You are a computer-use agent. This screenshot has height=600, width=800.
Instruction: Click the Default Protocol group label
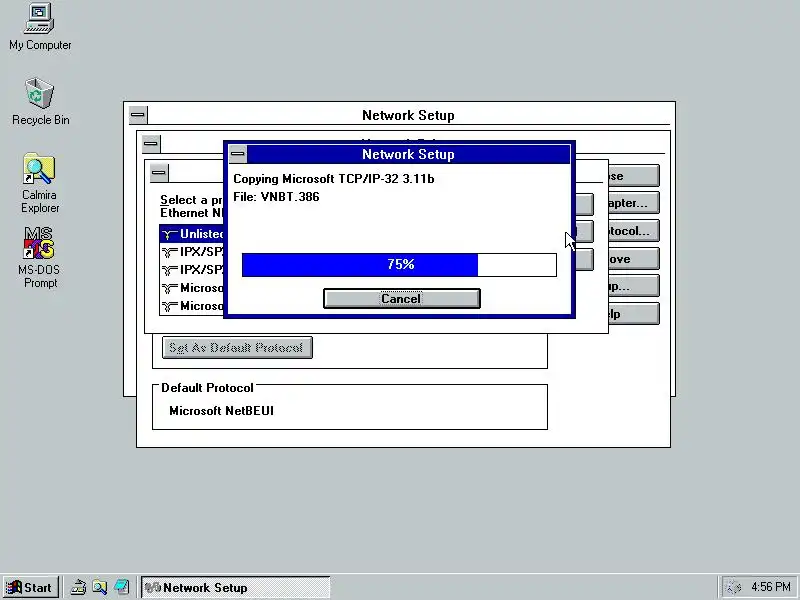pyautogui.click(x=207, y=388)
